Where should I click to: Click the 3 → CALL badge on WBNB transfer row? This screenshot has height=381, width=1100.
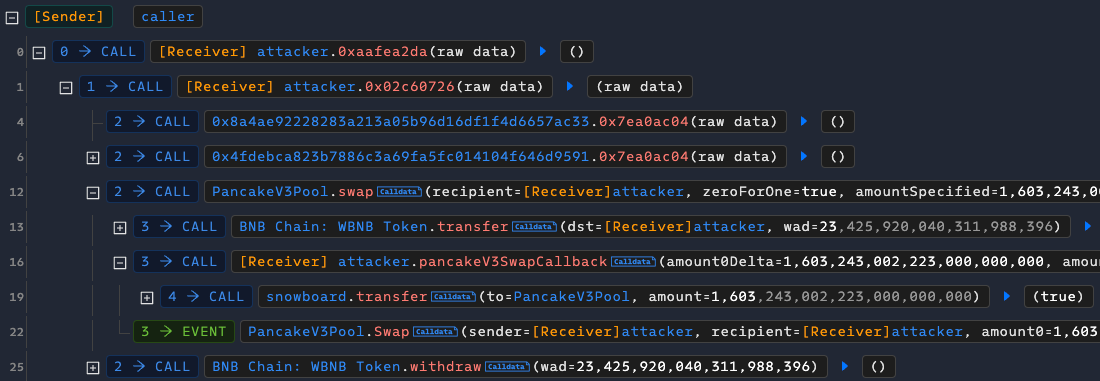point(180,227)
